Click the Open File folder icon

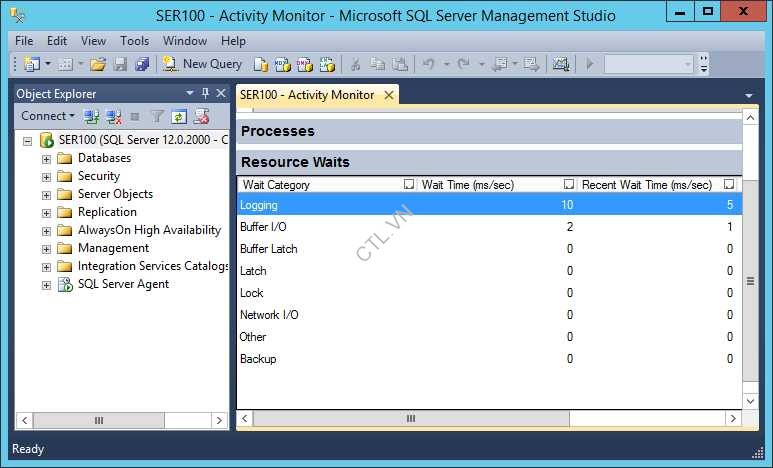click(98, 64)
